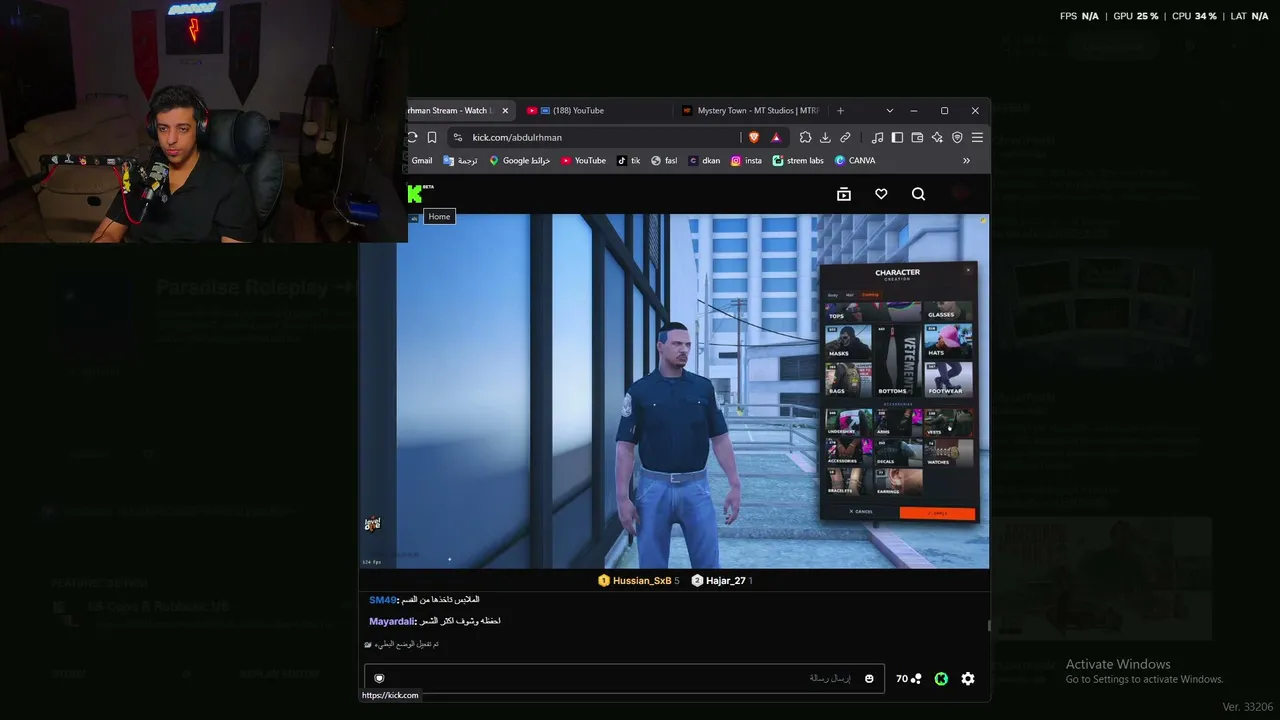Select the GLASSES clothing tile

[x=947, y=310]
